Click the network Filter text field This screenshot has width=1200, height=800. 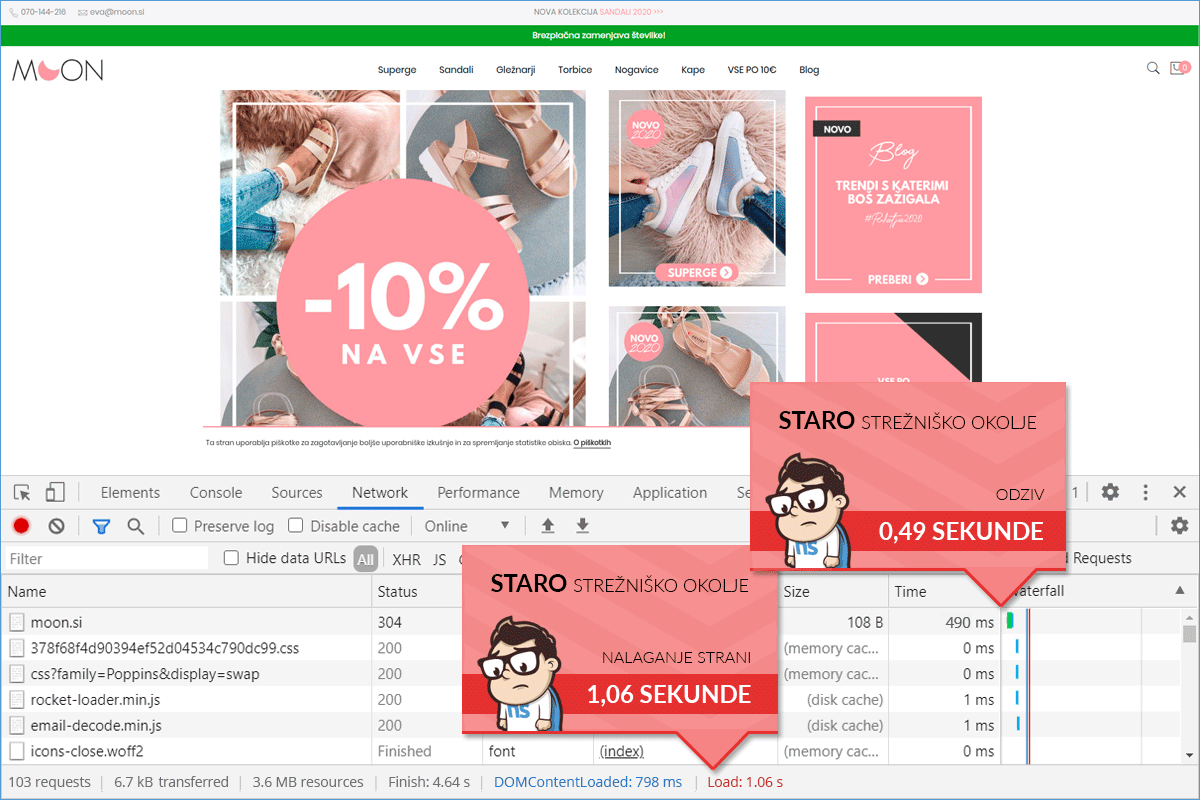click(105, 559)
